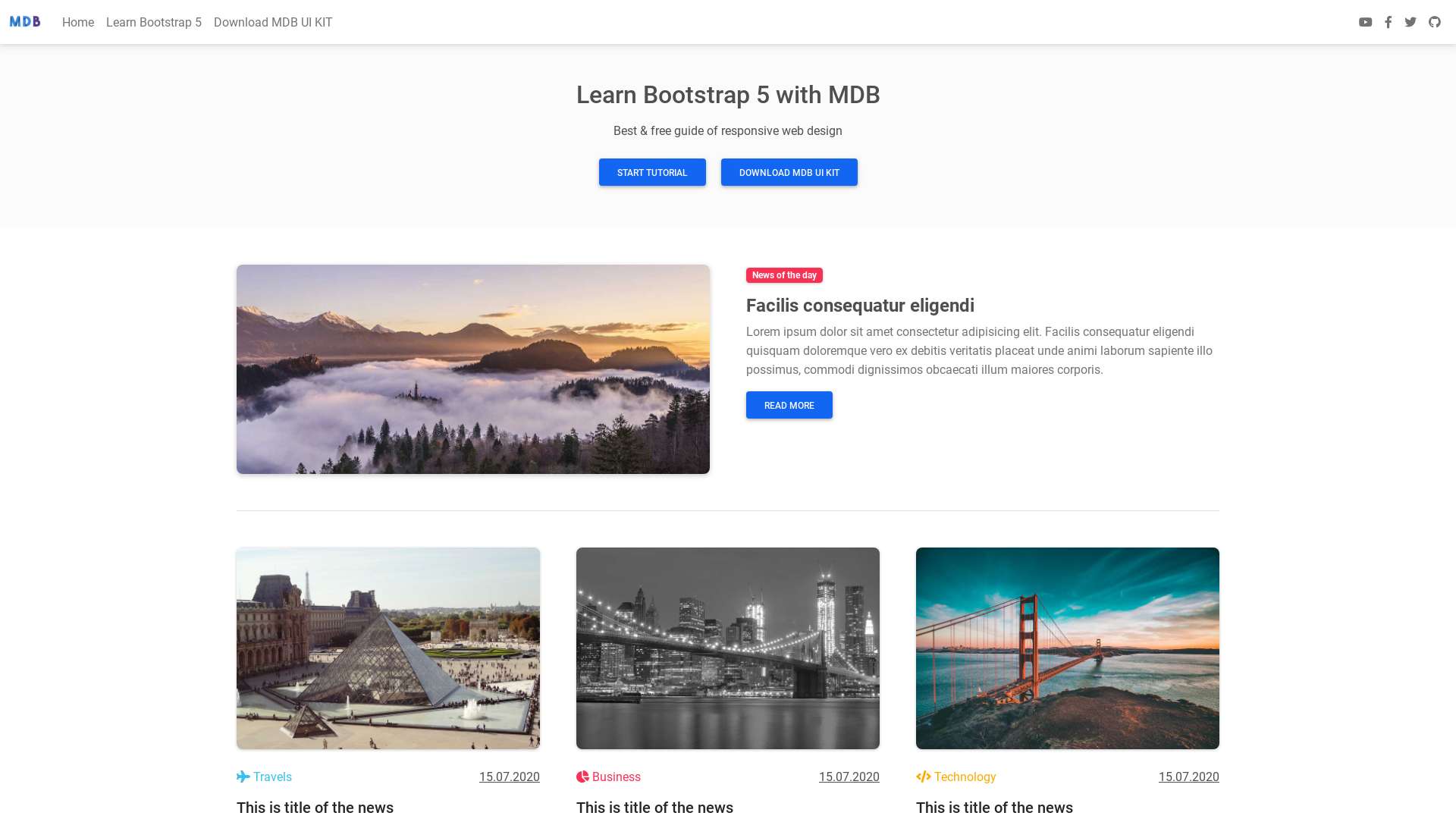
Task: Open the Business category link
Action: coord(608,777)
